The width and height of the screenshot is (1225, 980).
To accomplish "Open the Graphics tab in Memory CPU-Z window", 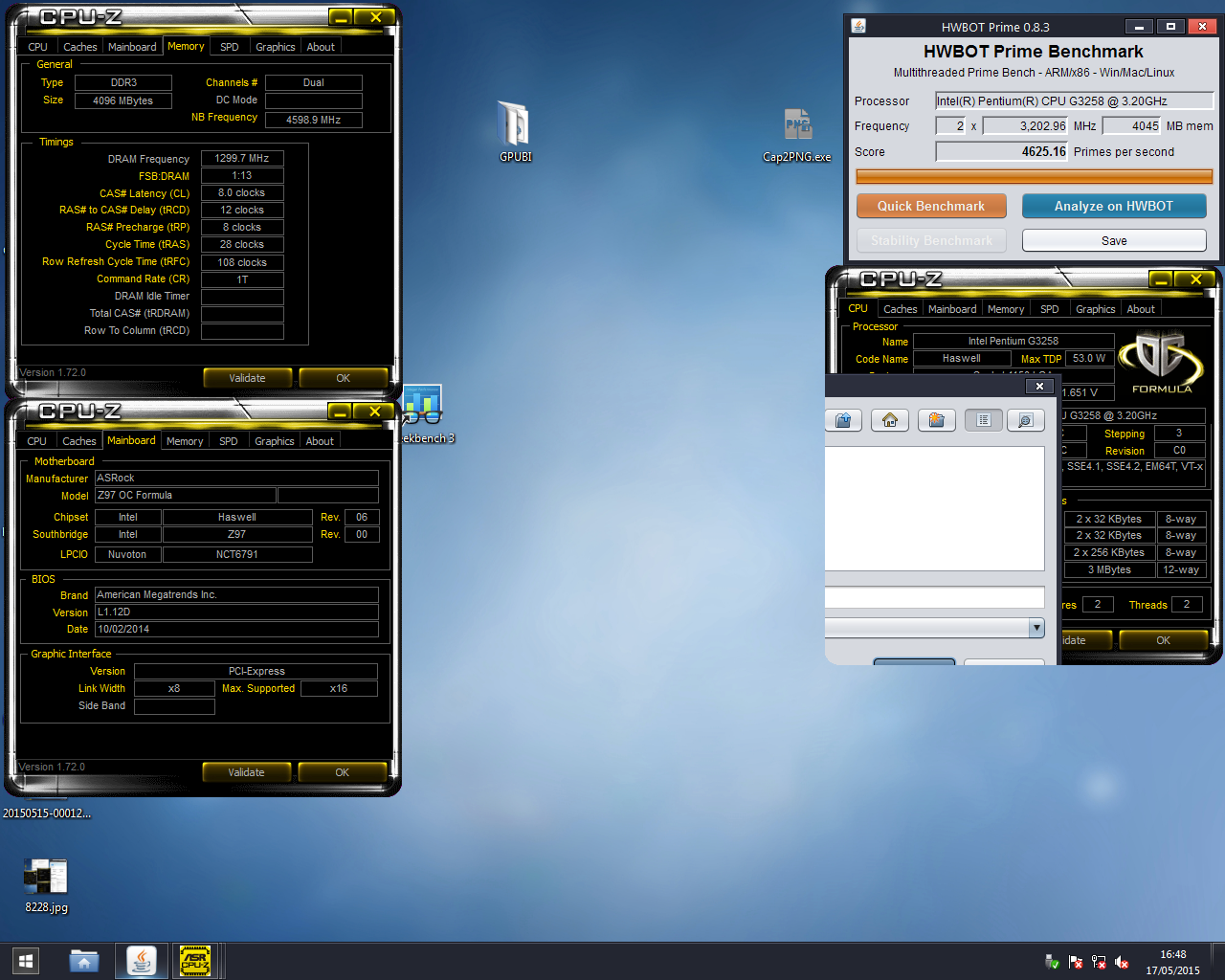I will (x=276, y=47).
